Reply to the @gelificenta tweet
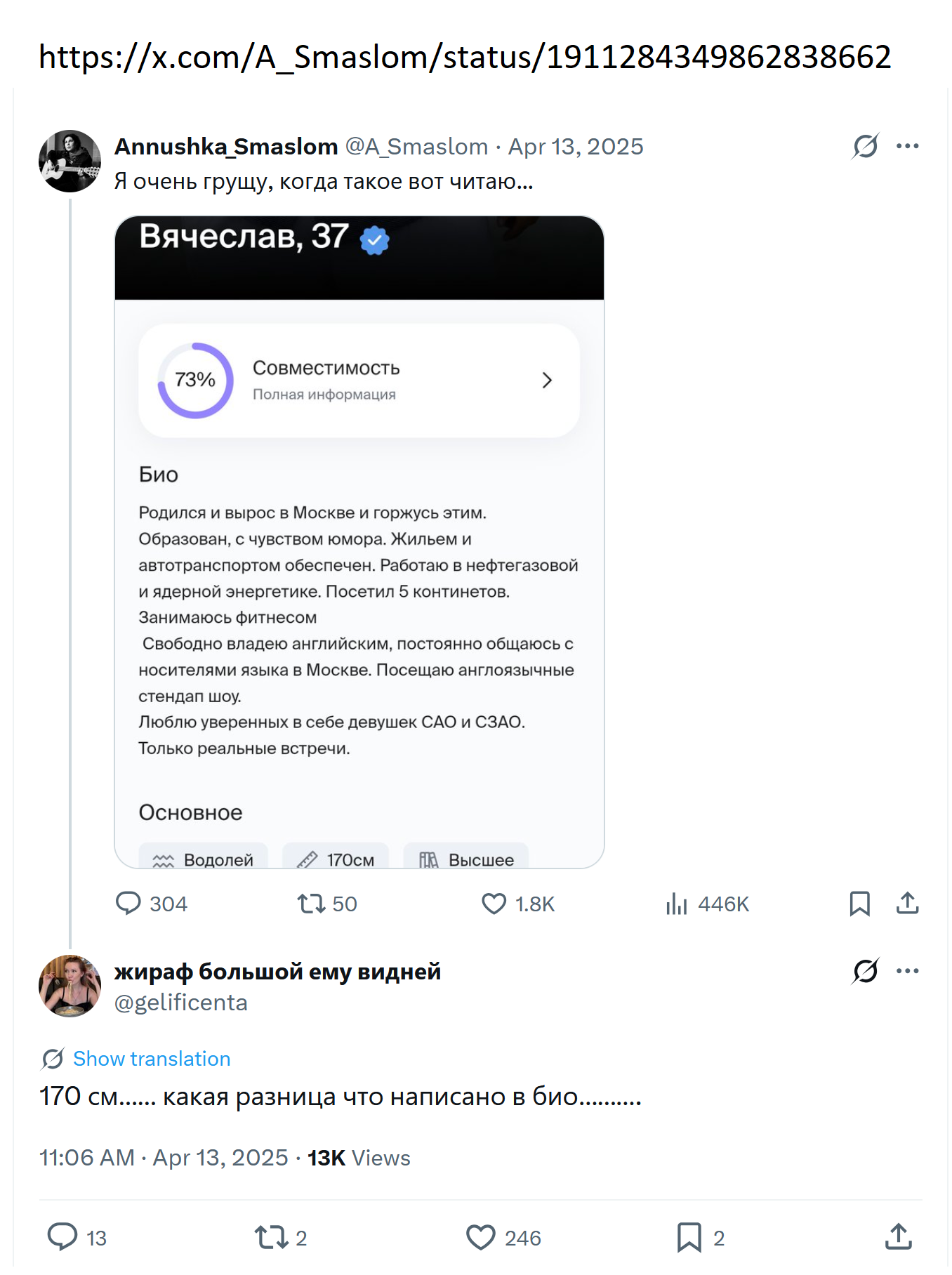Viewport: 952px width, 1275px height. pyautogui.click(x=62, y=1237)
